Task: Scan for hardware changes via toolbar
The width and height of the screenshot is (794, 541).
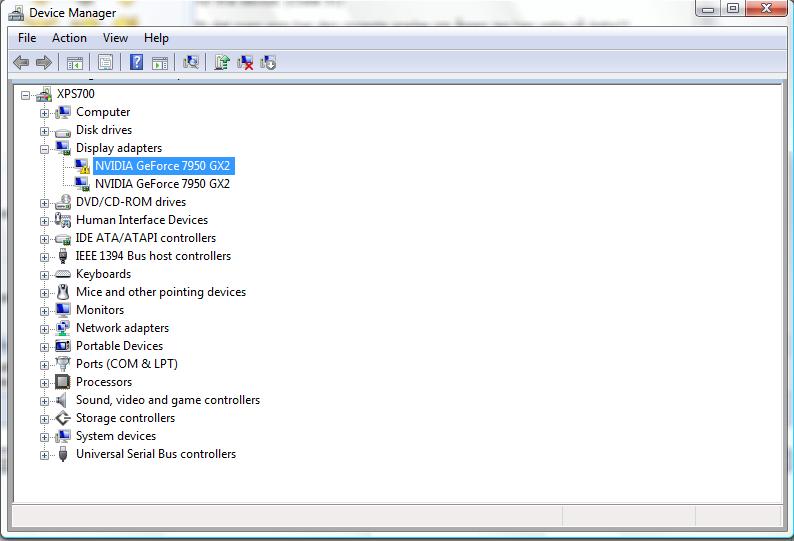Action: coord(191,62)
